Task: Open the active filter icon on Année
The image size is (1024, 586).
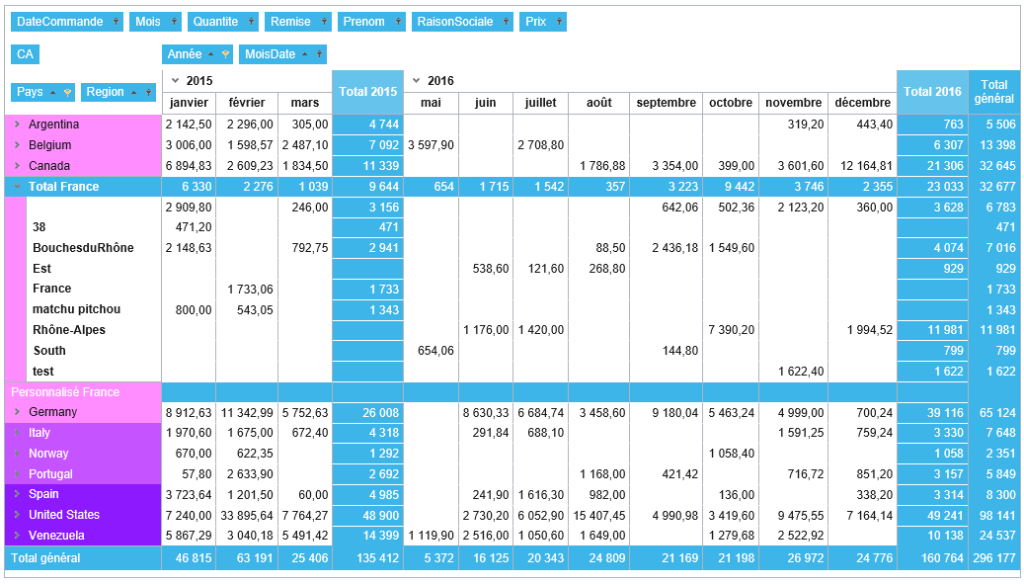Action: click(x=225, y=54)
